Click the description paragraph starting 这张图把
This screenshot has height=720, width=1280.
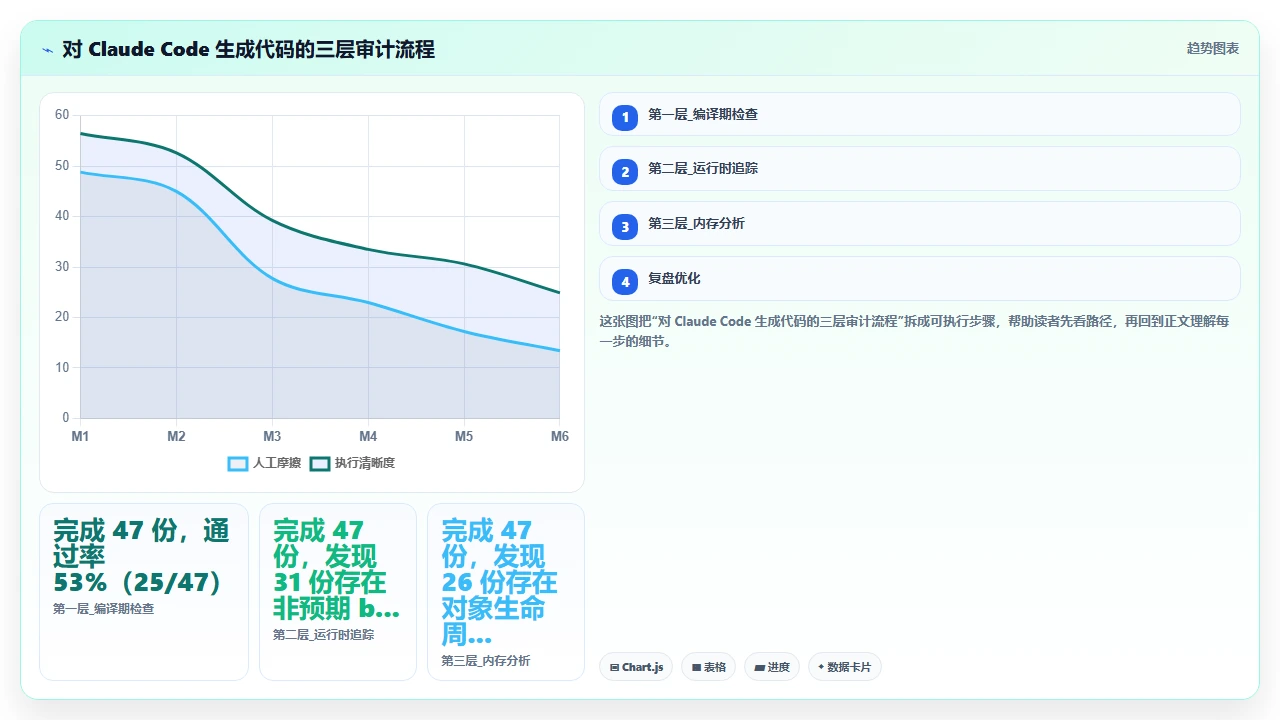[x=914, y=331]
